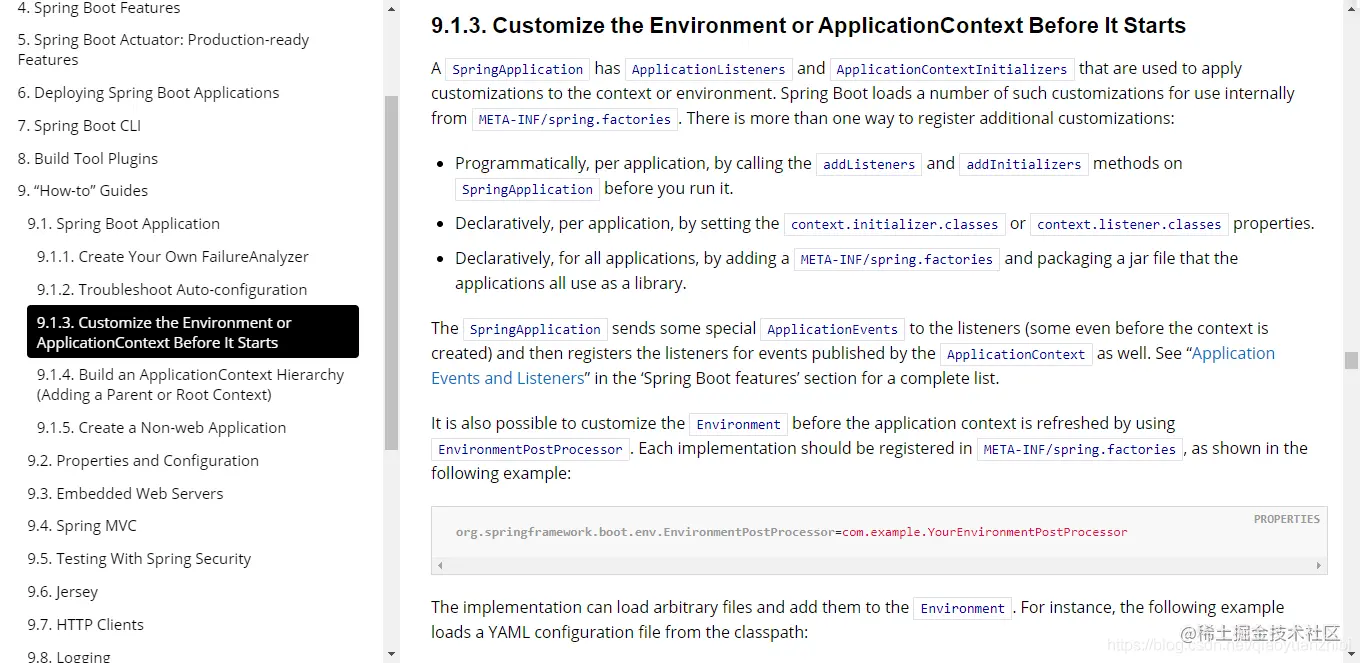The image size is (1360, 663).
Task: Open '9.7. HTTP Clients' entry
Action: click(x=85, y=625)
